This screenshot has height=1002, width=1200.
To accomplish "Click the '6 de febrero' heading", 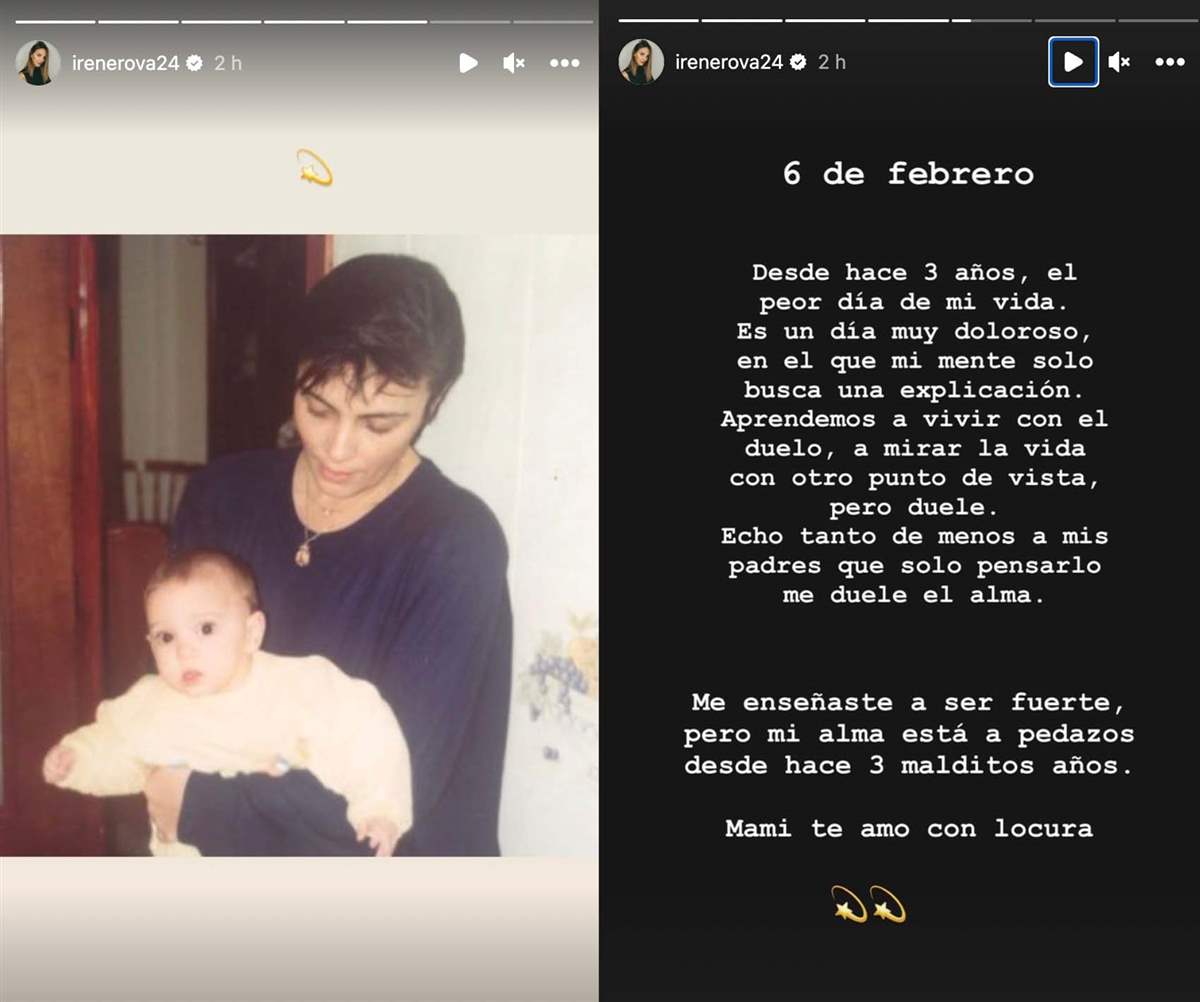I will pyautogui.click(x=908, y=174).
